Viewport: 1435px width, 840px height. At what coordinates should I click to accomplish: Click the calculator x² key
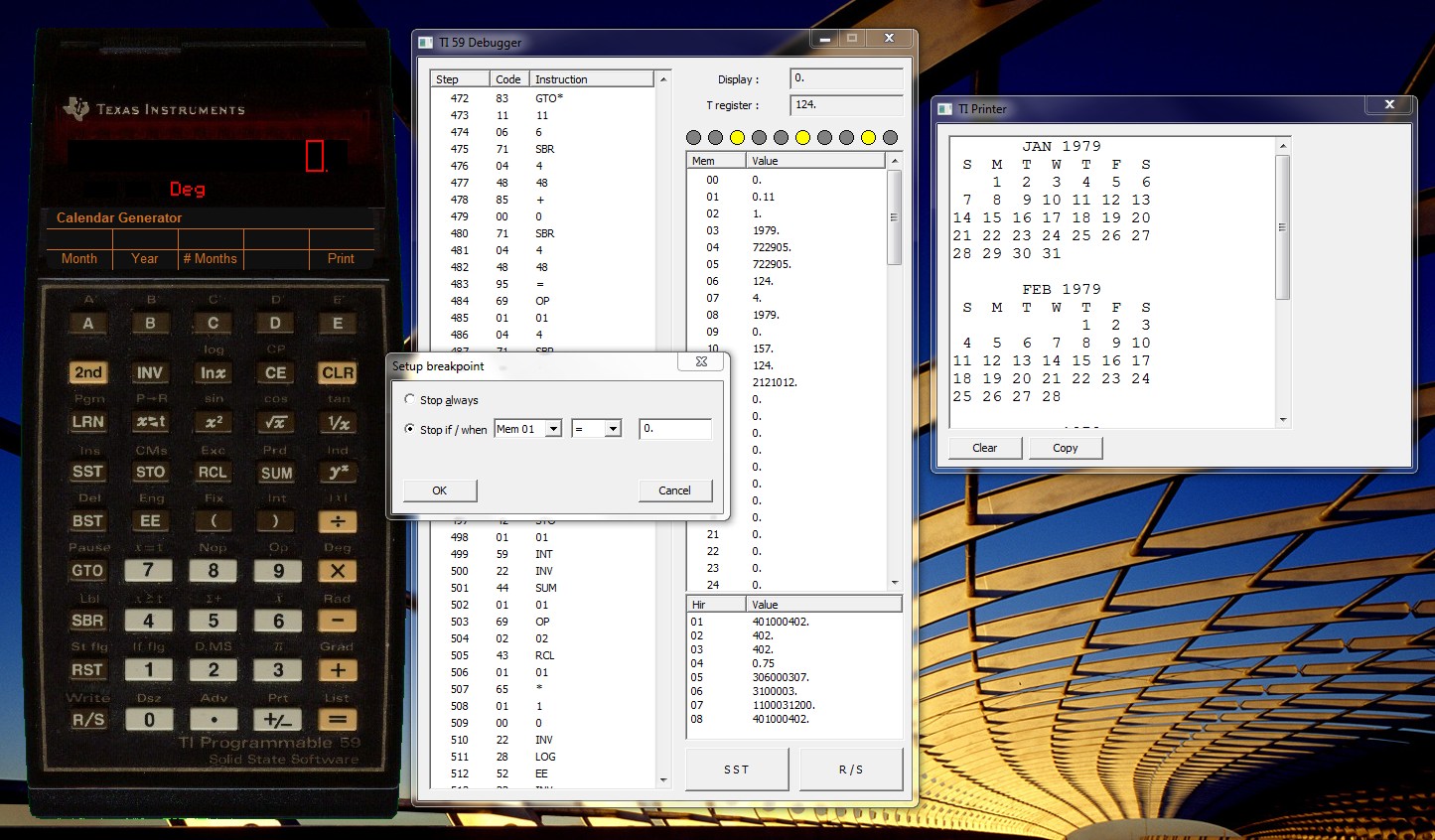click(213, 422)
